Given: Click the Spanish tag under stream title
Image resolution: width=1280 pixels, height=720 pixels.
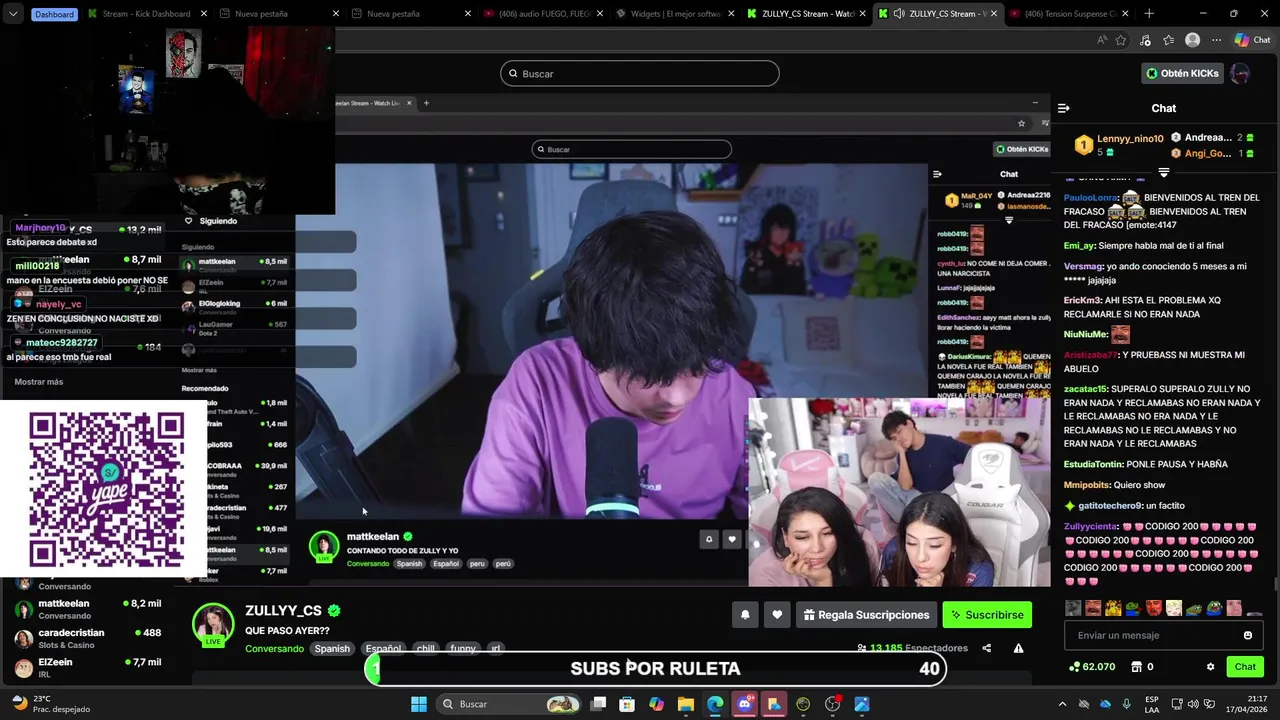Looking at the screenshot, I should click(x=332, y=648).
